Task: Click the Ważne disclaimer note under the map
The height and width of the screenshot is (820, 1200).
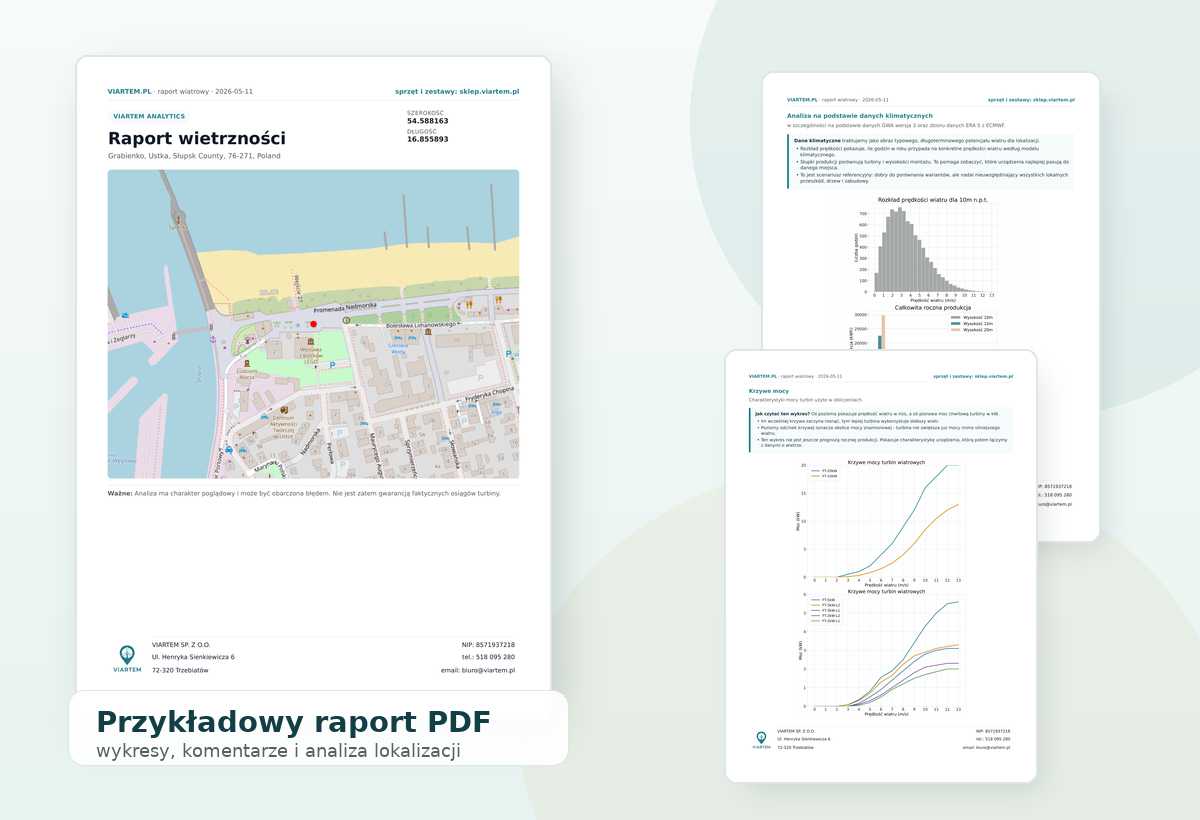Action: pyautogui.click(x=304, y=493)
